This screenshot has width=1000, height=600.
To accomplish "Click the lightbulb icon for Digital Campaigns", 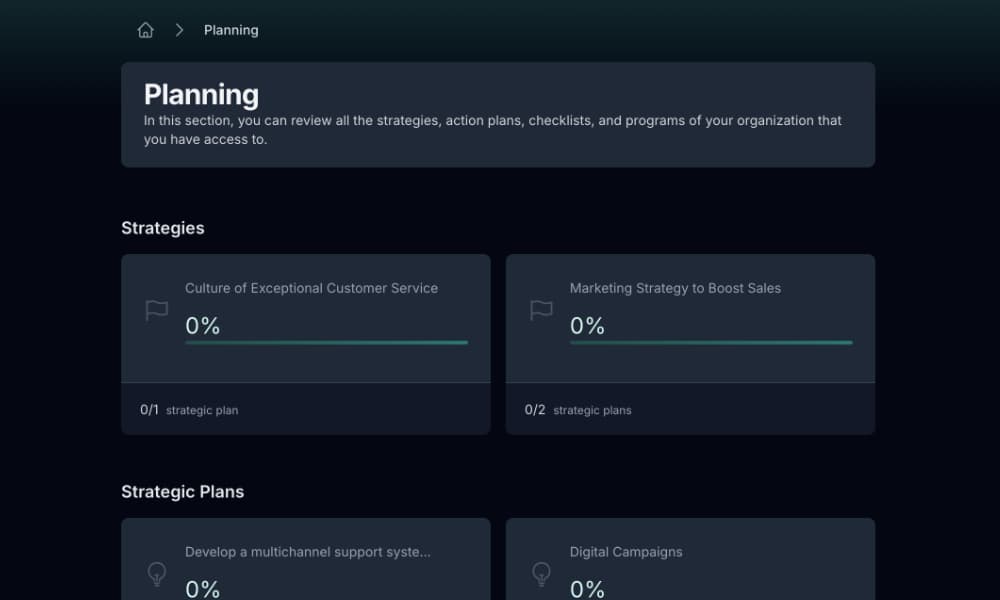I will click(x=541, y=574).
